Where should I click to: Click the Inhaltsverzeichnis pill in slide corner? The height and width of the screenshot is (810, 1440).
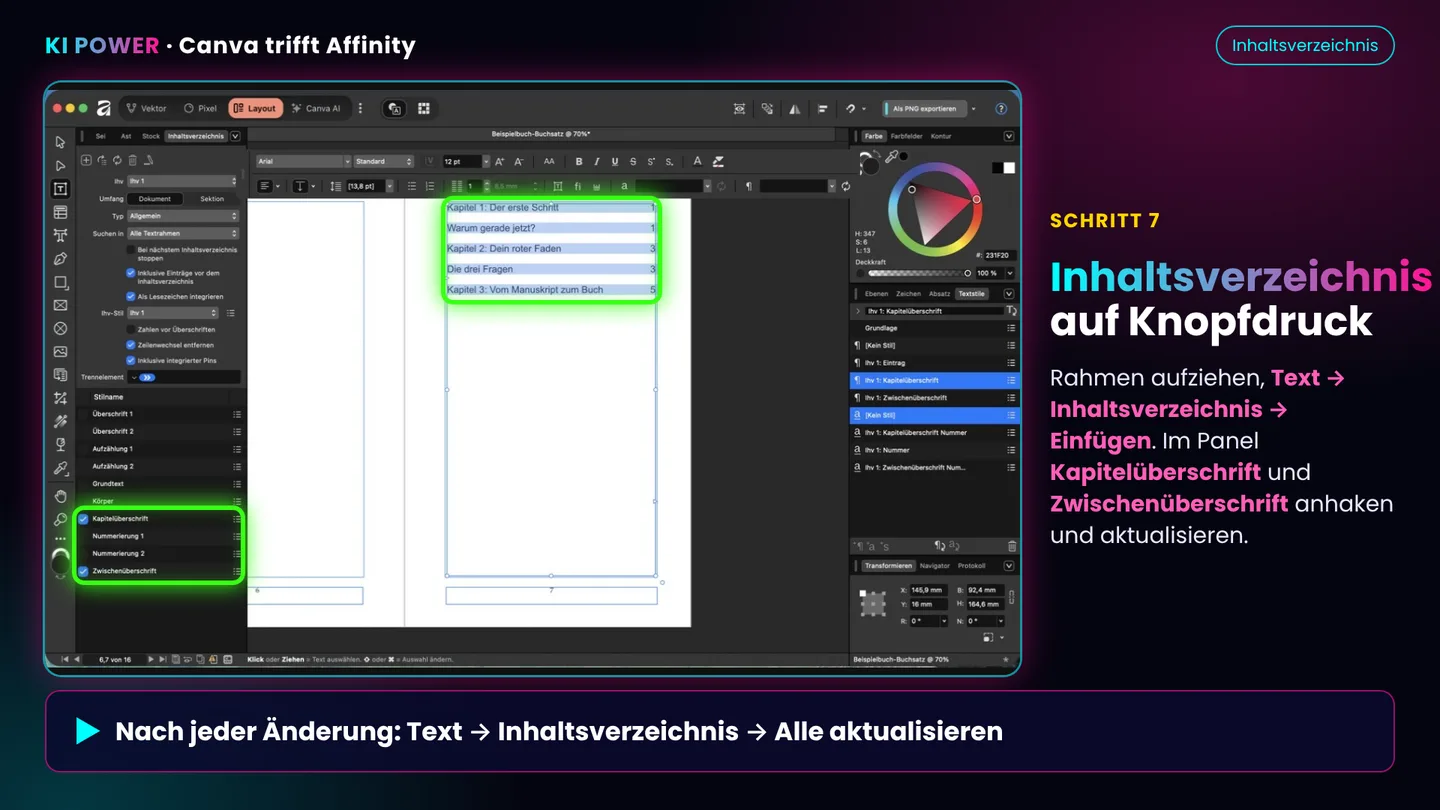[1305, 45]
